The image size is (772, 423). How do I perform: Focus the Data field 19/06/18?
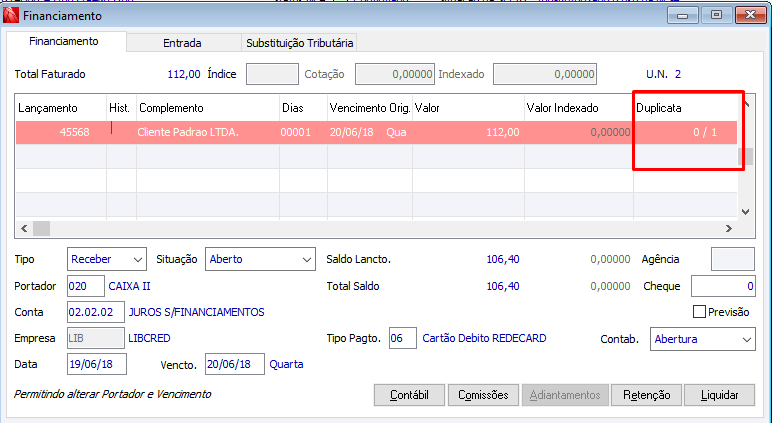click(x=97, y=364)
